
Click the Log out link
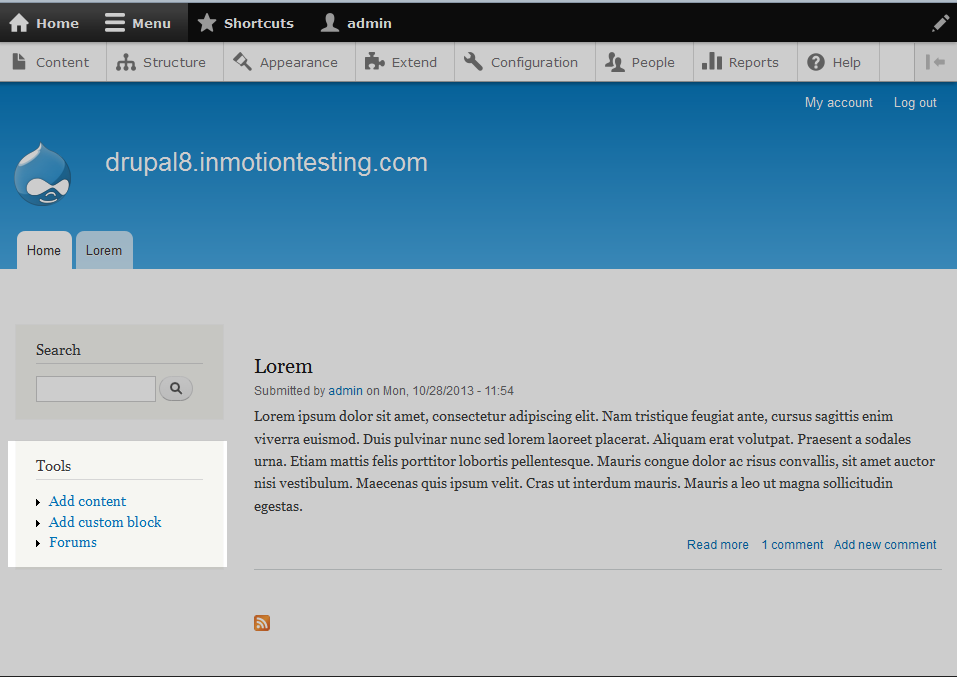pyautogui.click(x=915, y=103)
